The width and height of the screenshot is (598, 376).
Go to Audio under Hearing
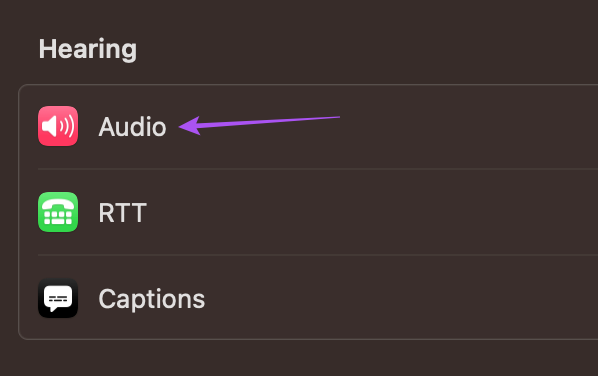[309, 127]
